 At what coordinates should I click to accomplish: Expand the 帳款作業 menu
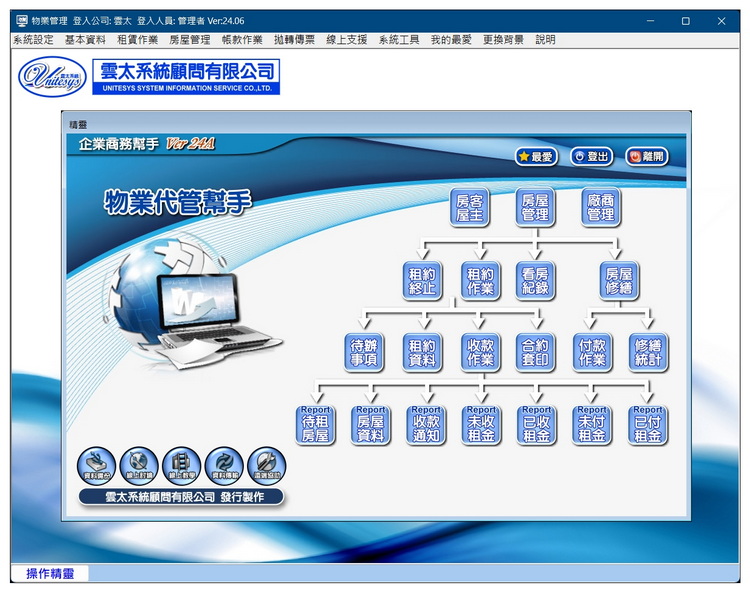click(241, 40)
